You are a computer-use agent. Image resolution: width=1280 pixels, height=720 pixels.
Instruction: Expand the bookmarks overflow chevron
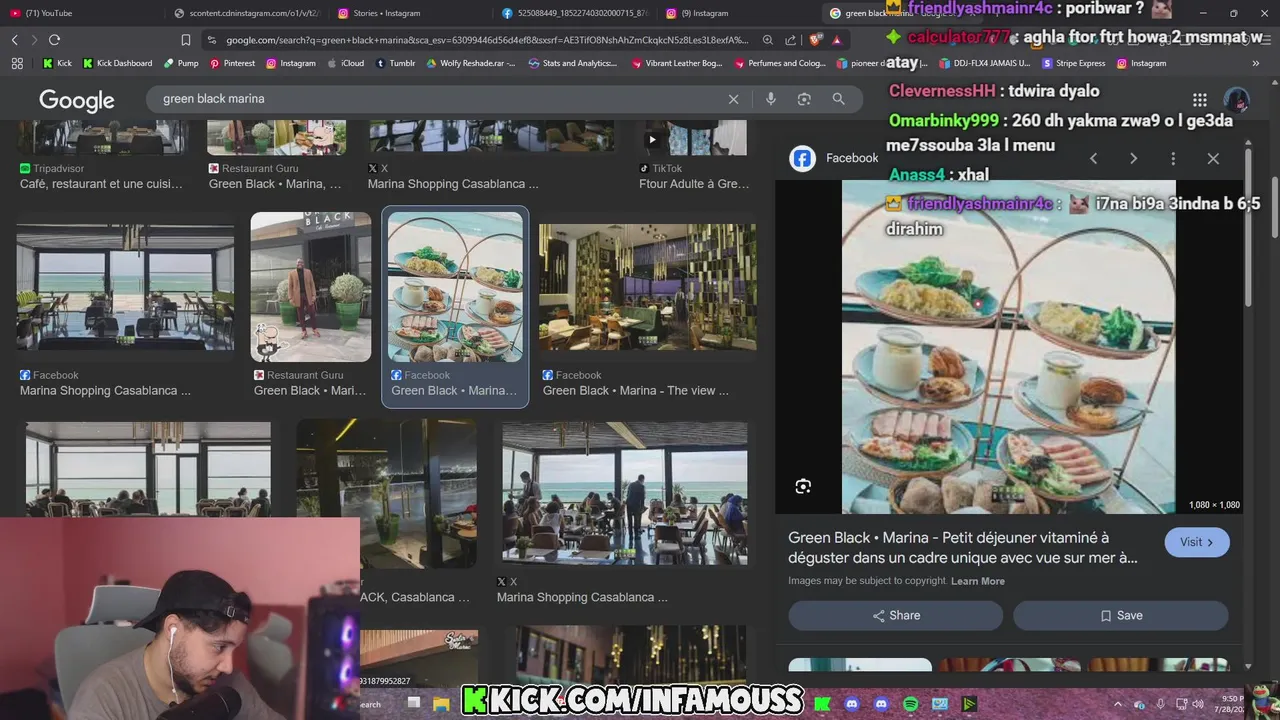tap(1256, 63)
